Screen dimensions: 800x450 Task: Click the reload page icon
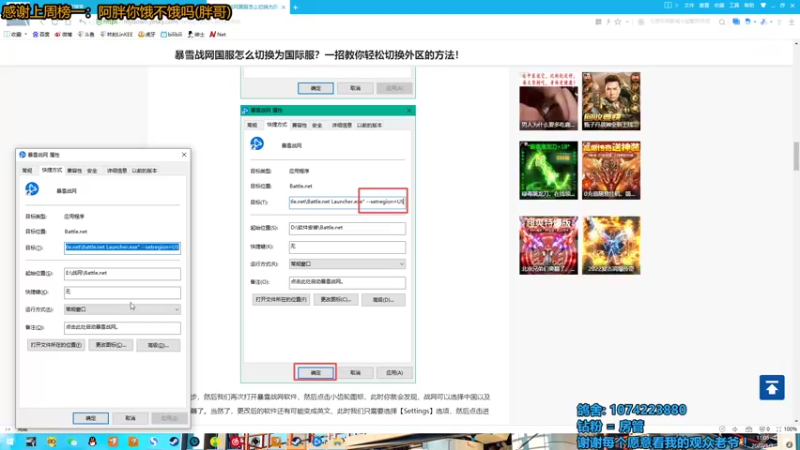(x=55, y=22)
